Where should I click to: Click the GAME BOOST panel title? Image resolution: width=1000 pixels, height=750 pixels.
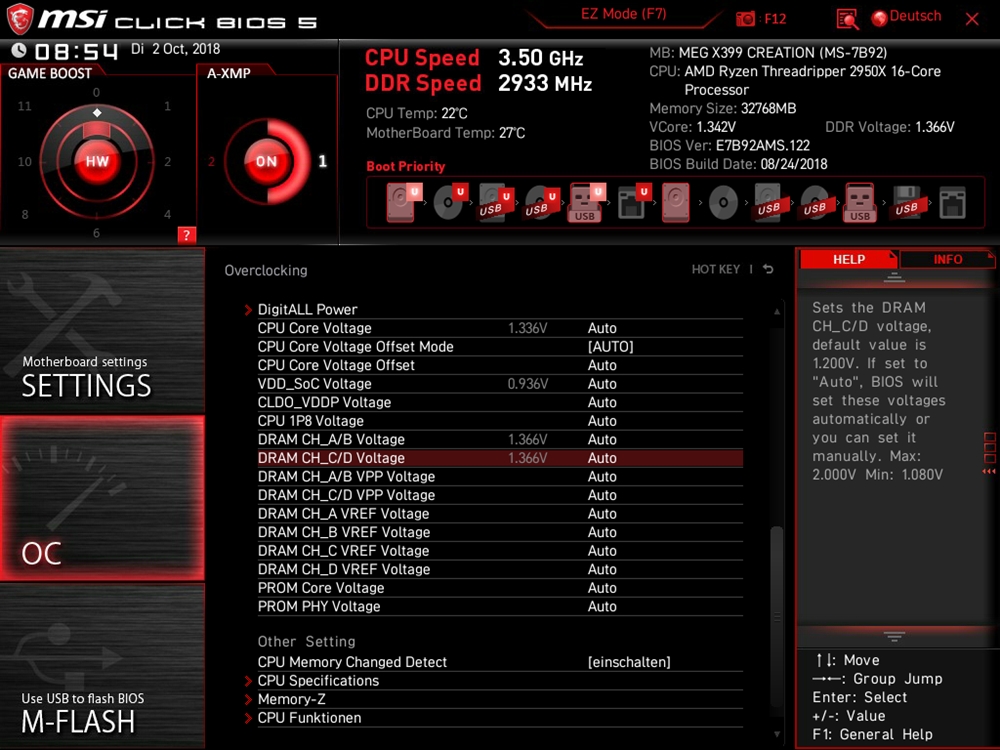(x=50, y=73)
